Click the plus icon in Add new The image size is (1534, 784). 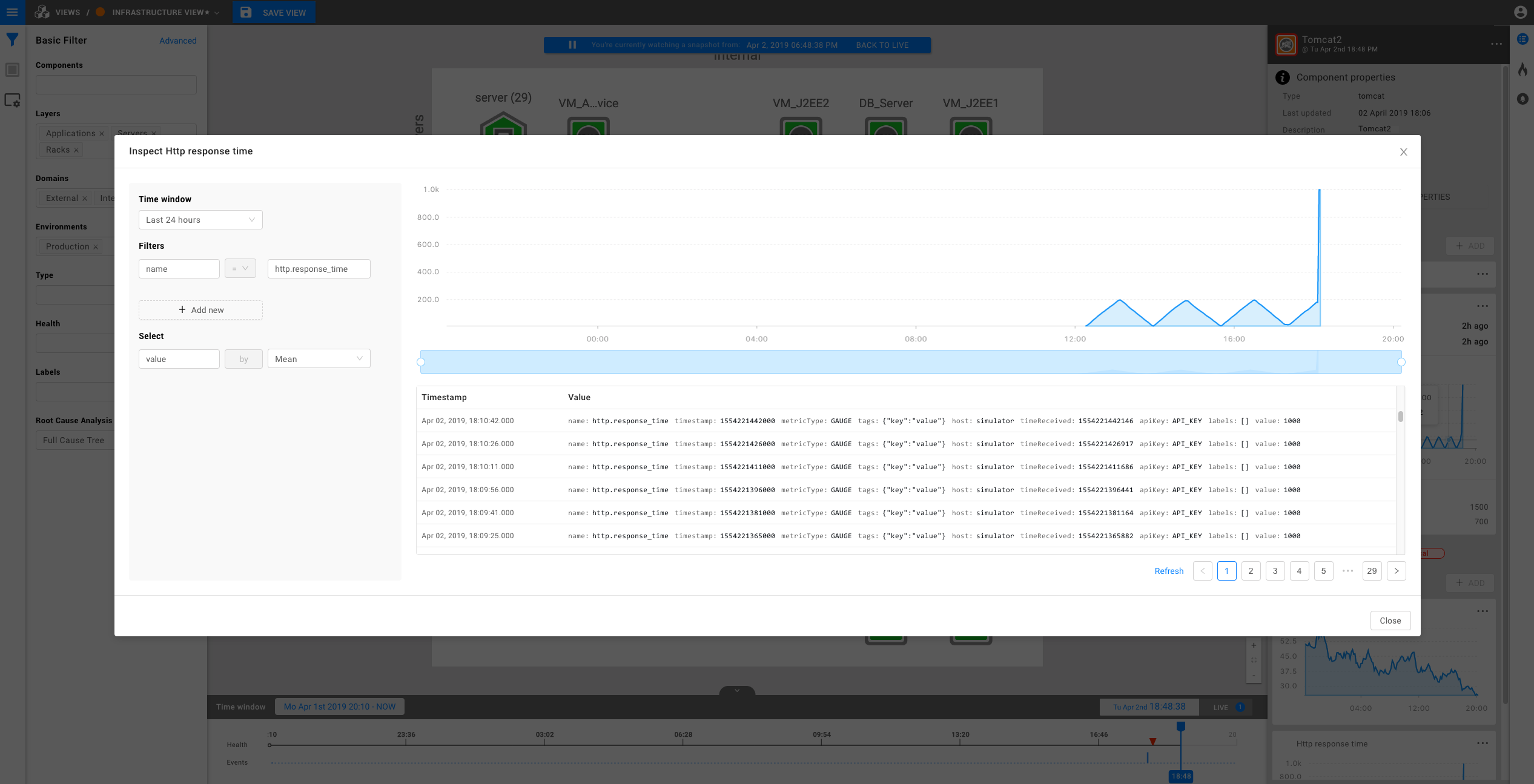click(x=182, y=309)
